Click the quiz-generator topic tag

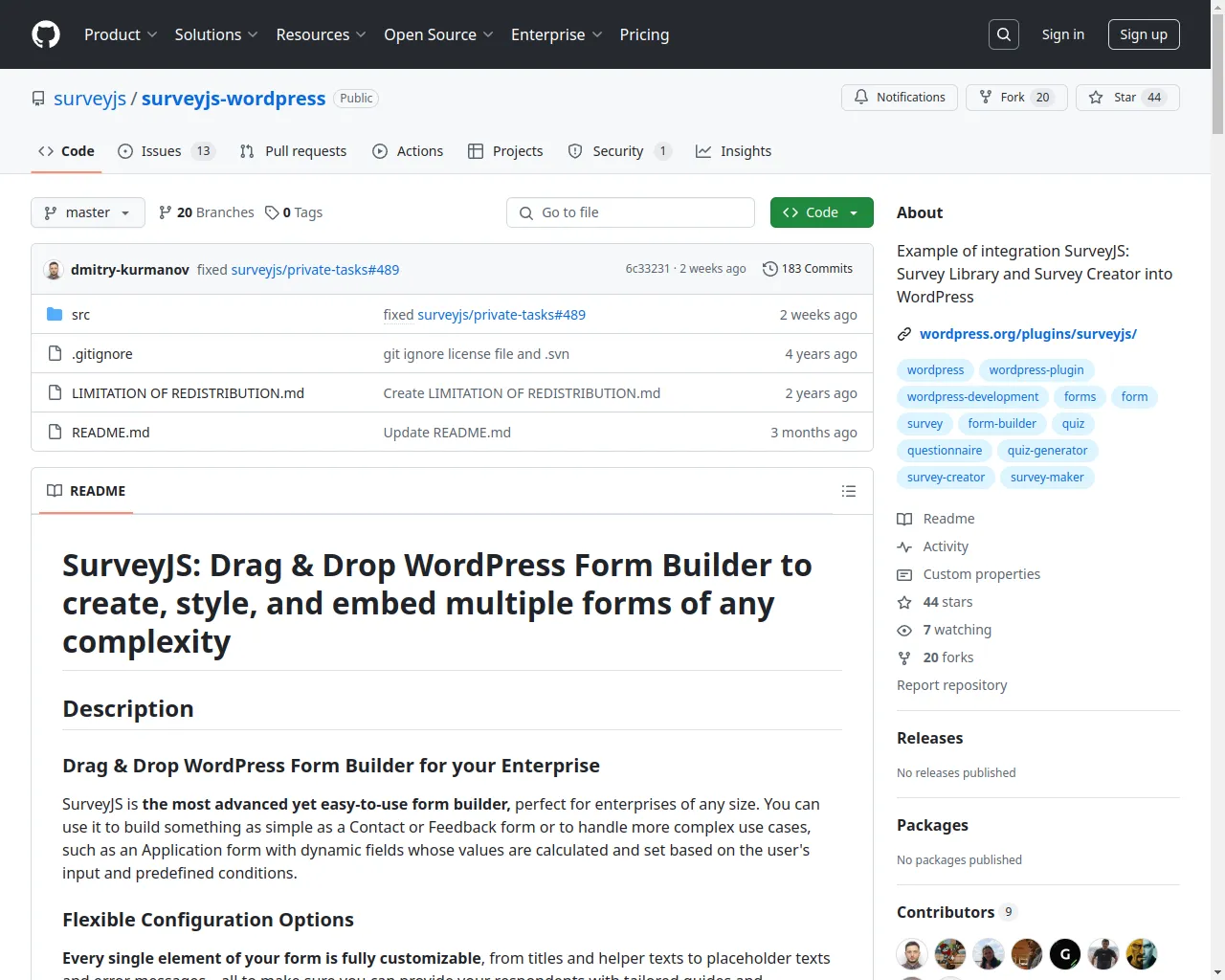(x=1047, y=451)
